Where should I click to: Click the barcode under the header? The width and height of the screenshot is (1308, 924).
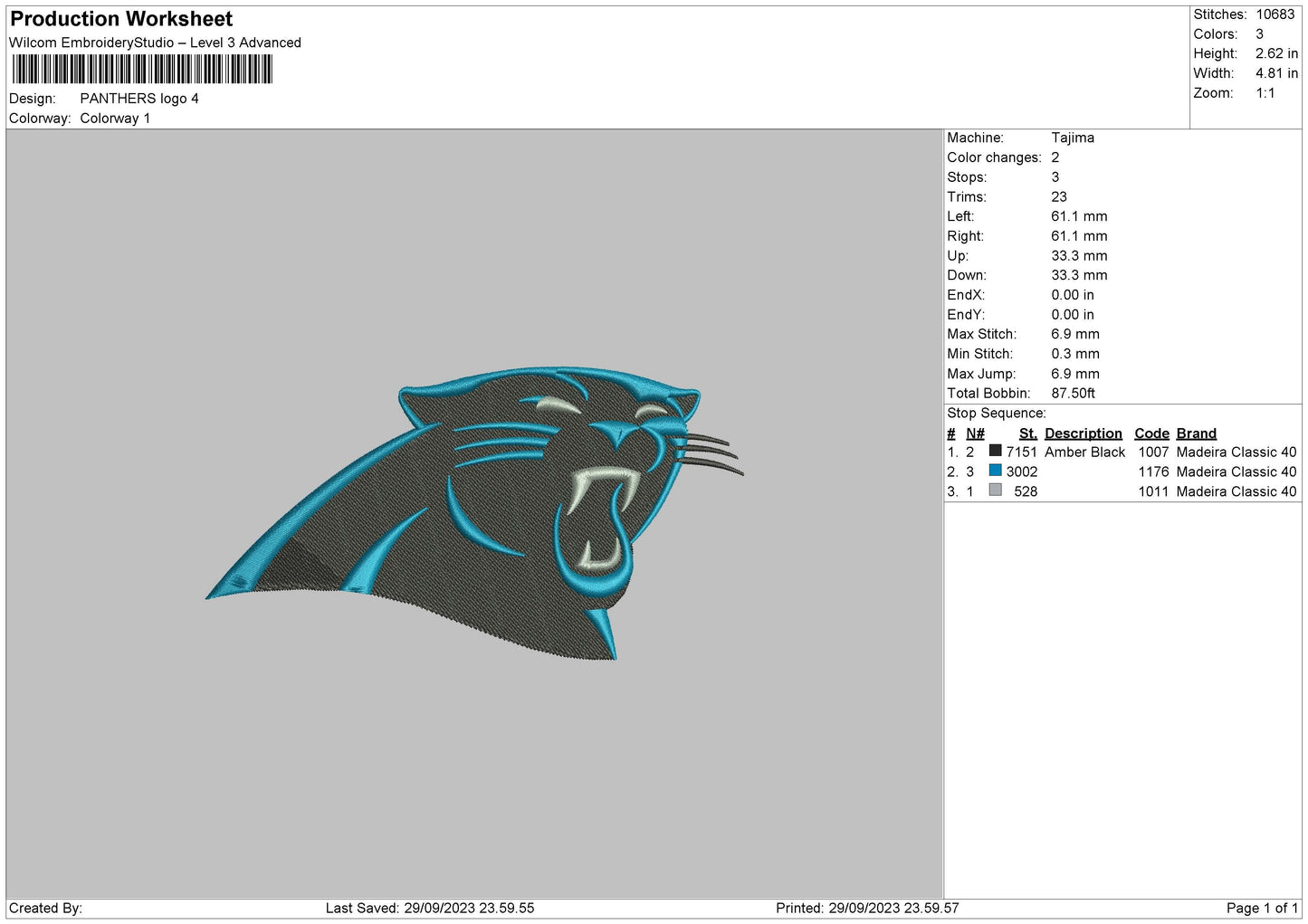(x=142, y=70)
